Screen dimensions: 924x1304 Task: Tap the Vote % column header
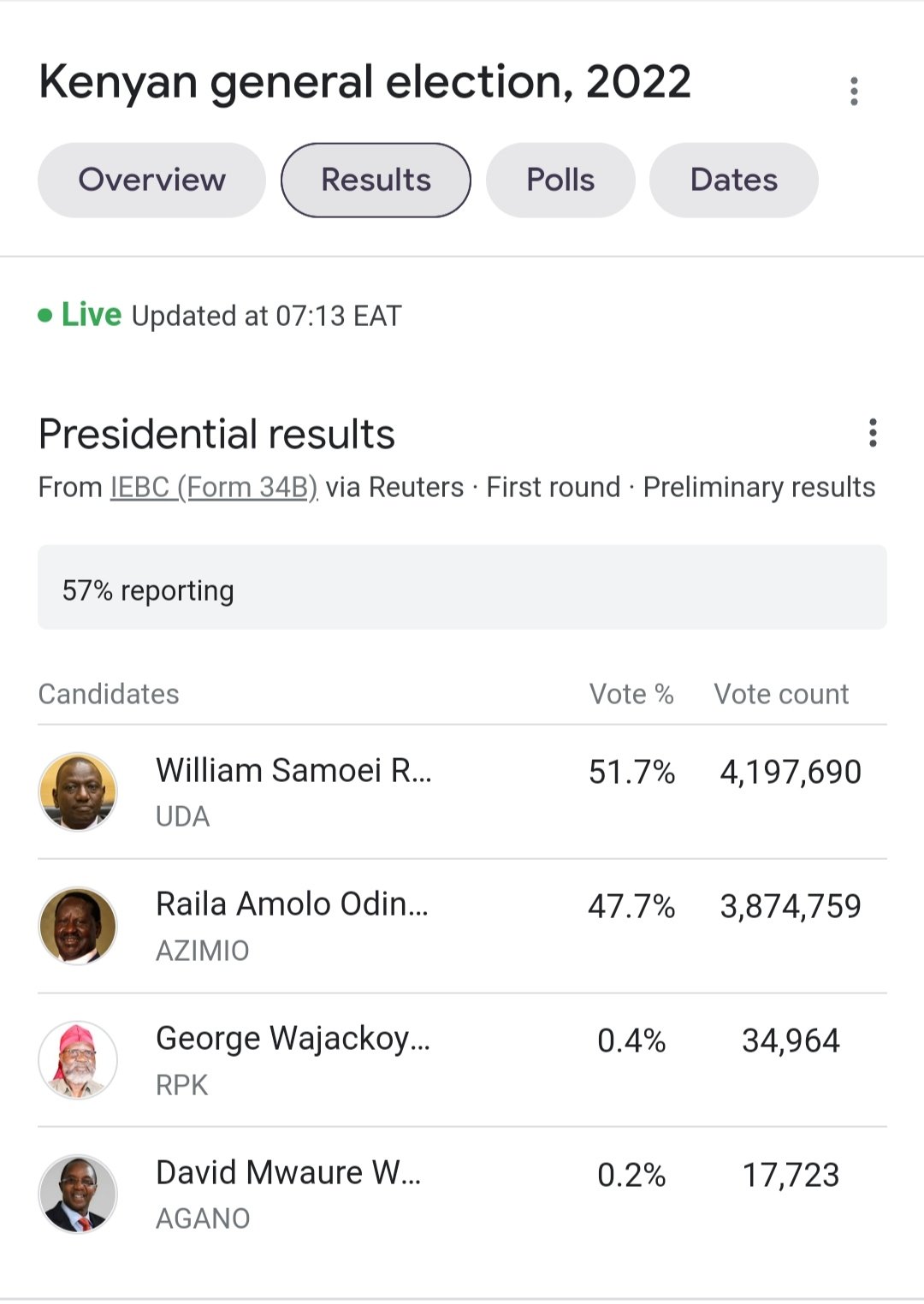click(631, 694)
